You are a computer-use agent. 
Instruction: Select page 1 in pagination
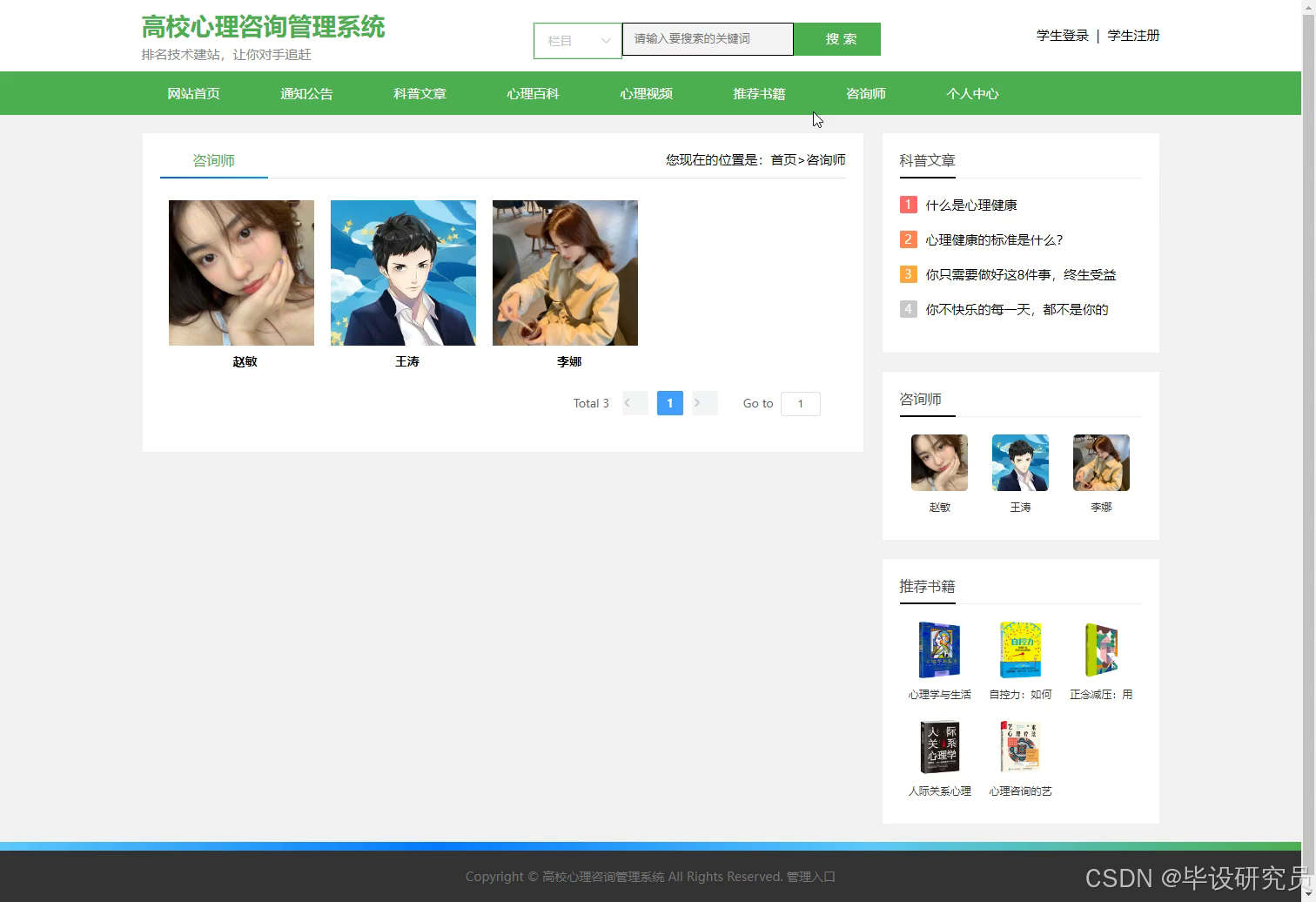(x=669, y=403)
